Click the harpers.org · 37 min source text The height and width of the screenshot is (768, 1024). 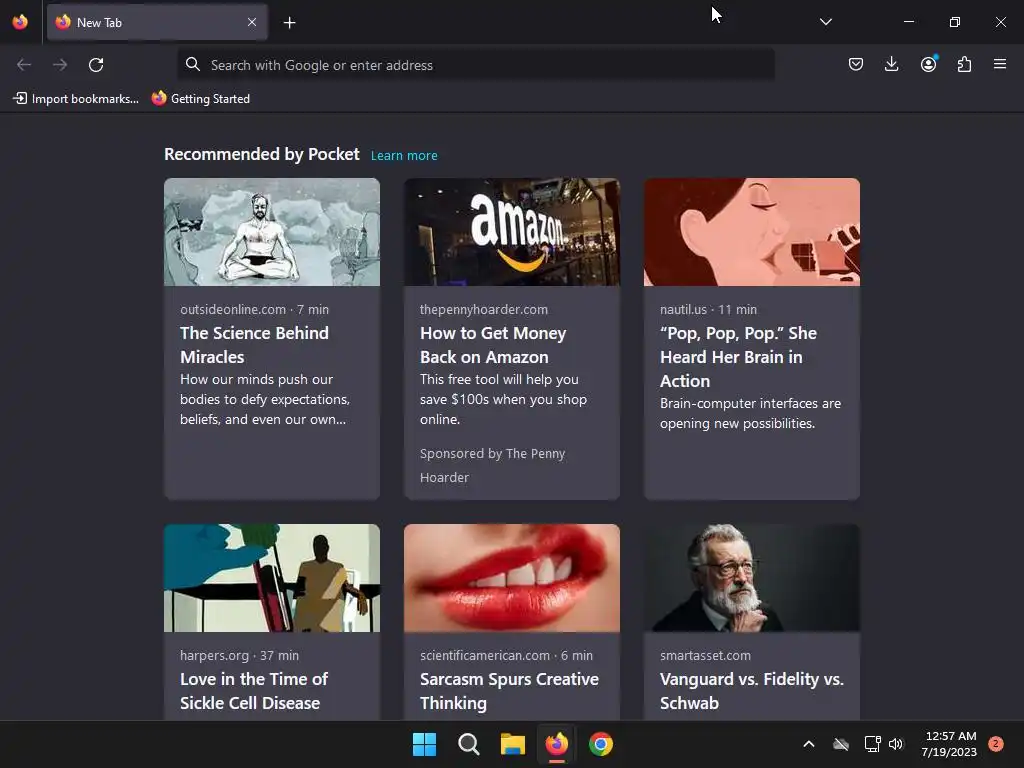240,655
